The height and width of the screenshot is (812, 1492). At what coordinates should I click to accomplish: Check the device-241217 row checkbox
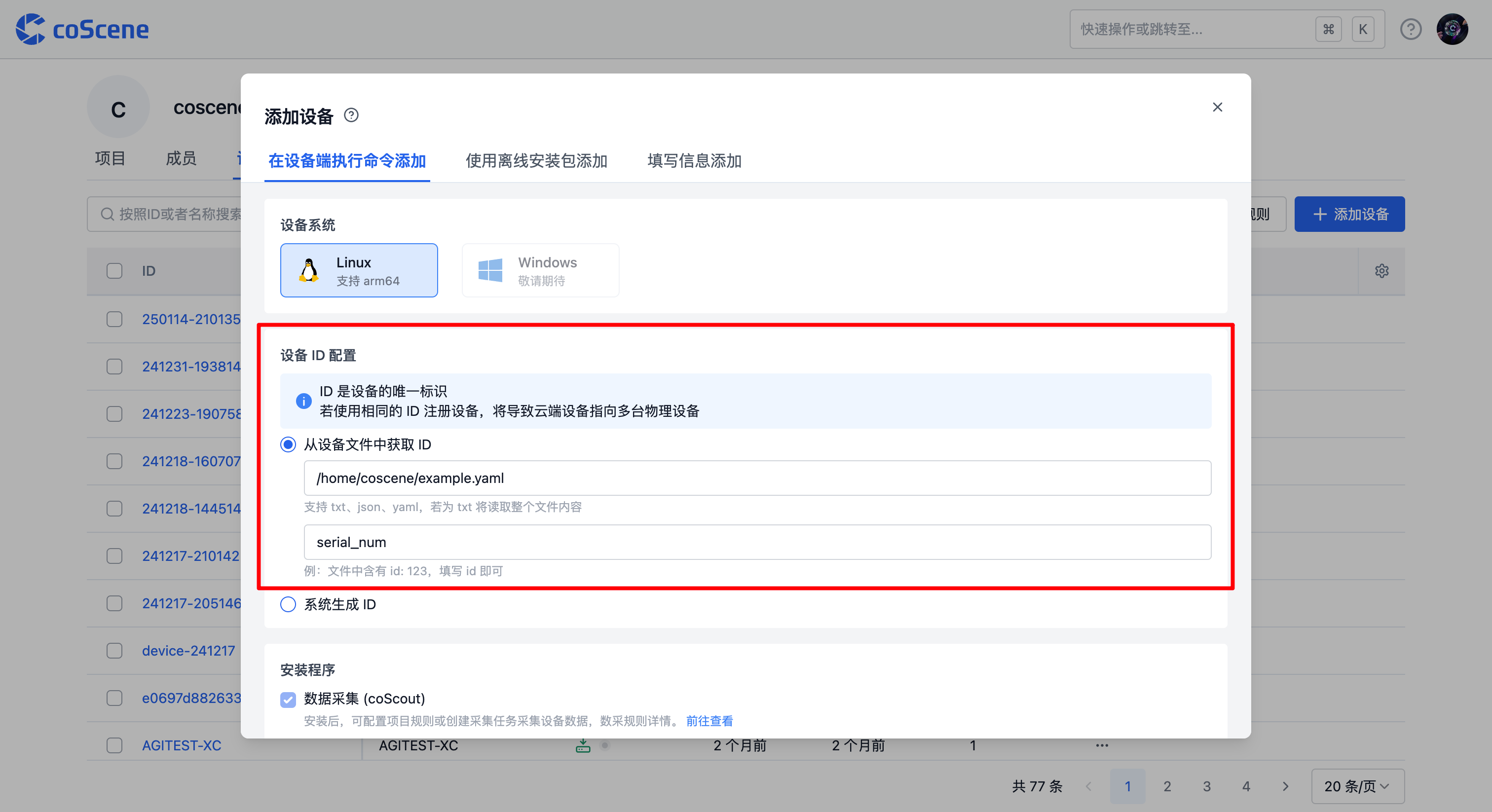[114, 650]
